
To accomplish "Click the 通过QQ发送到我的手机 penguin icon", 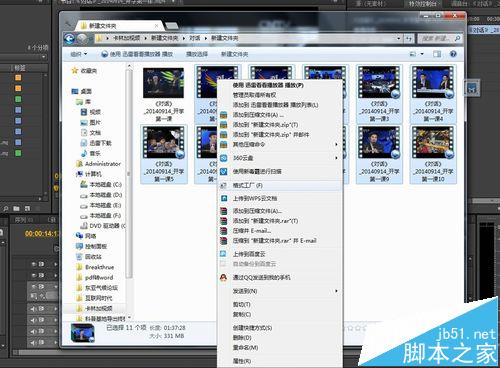I will (x=223, y=277).
